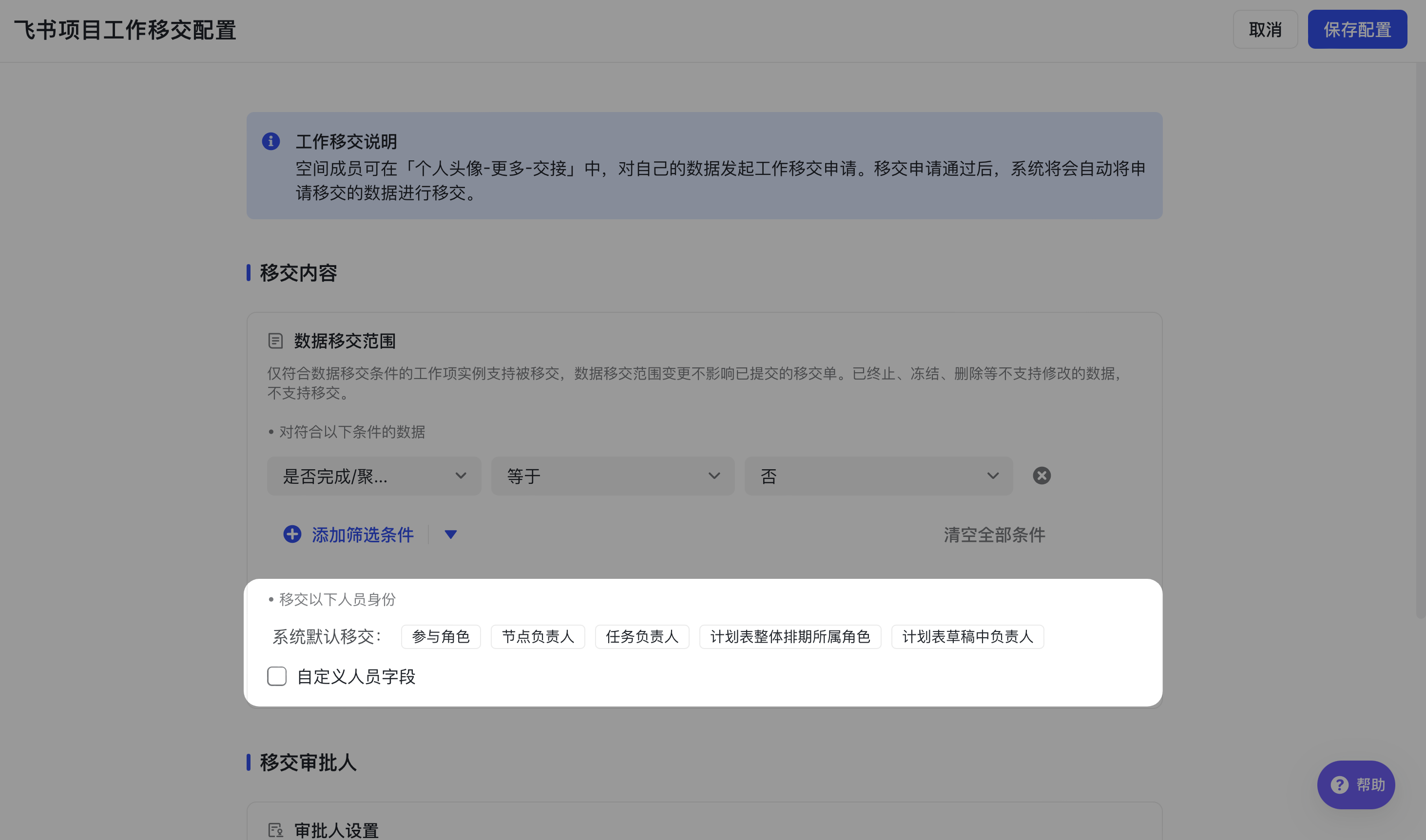This screenshot has width=1426, height=840.
Task: Click the info icon beside 工作移交说明
Action: coord(270,141)
